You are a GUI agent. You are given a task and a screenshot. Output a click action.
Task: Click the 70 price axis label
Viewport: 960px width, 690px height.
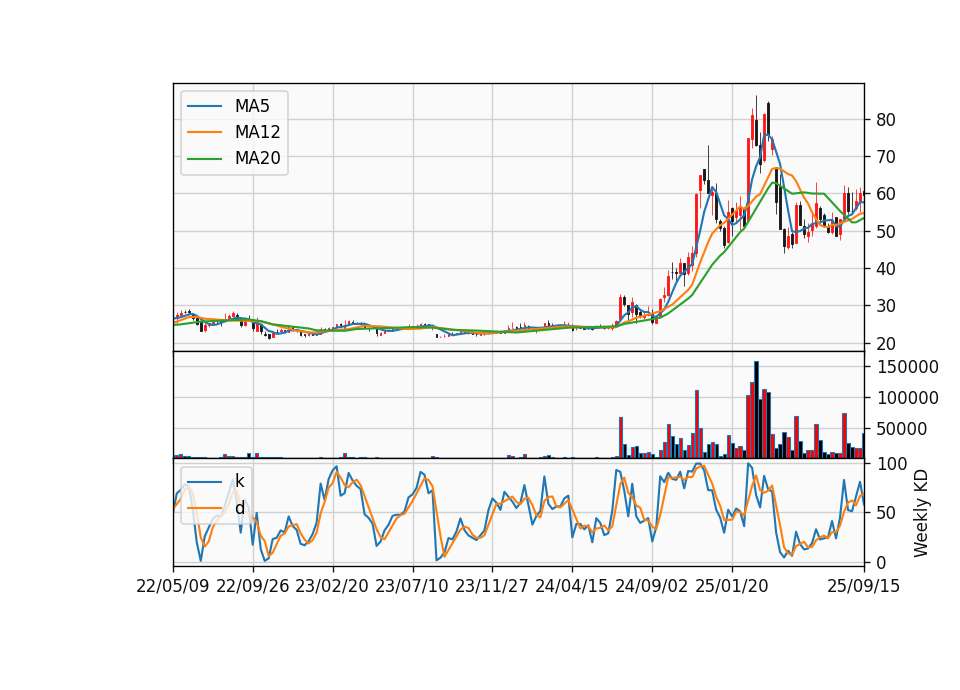click(885, 157)
